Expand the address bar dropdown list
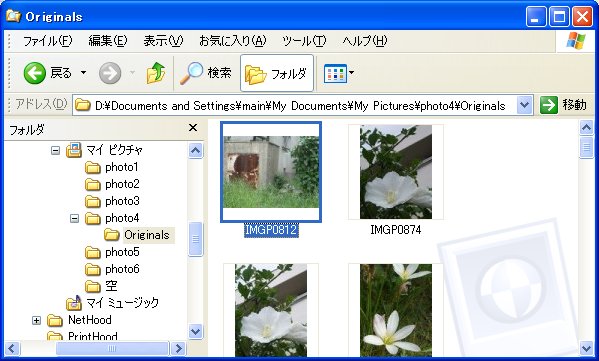Screen dimensions: 599x361 [x=525, y=105]
